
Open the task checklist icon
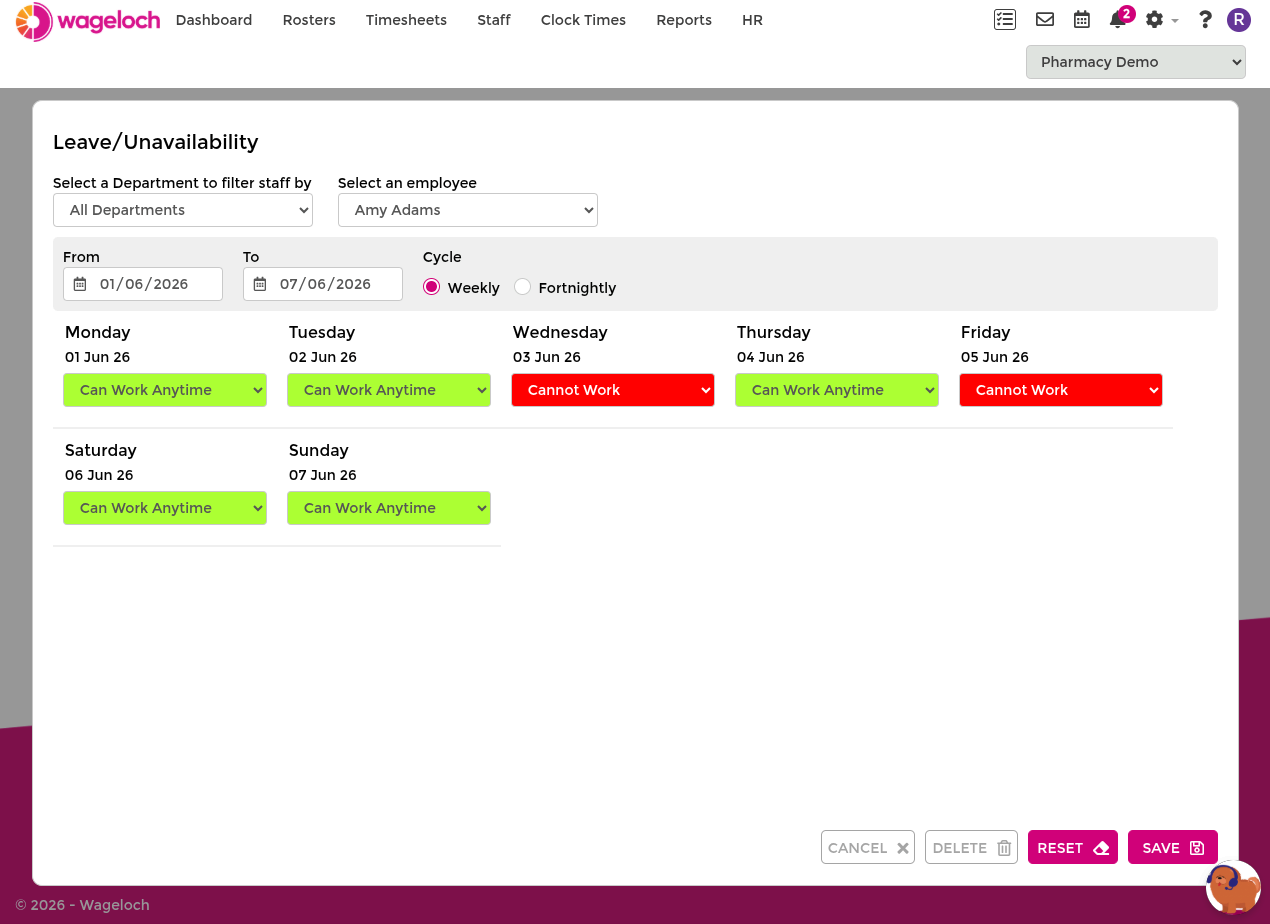click(x=1005, y=19)
